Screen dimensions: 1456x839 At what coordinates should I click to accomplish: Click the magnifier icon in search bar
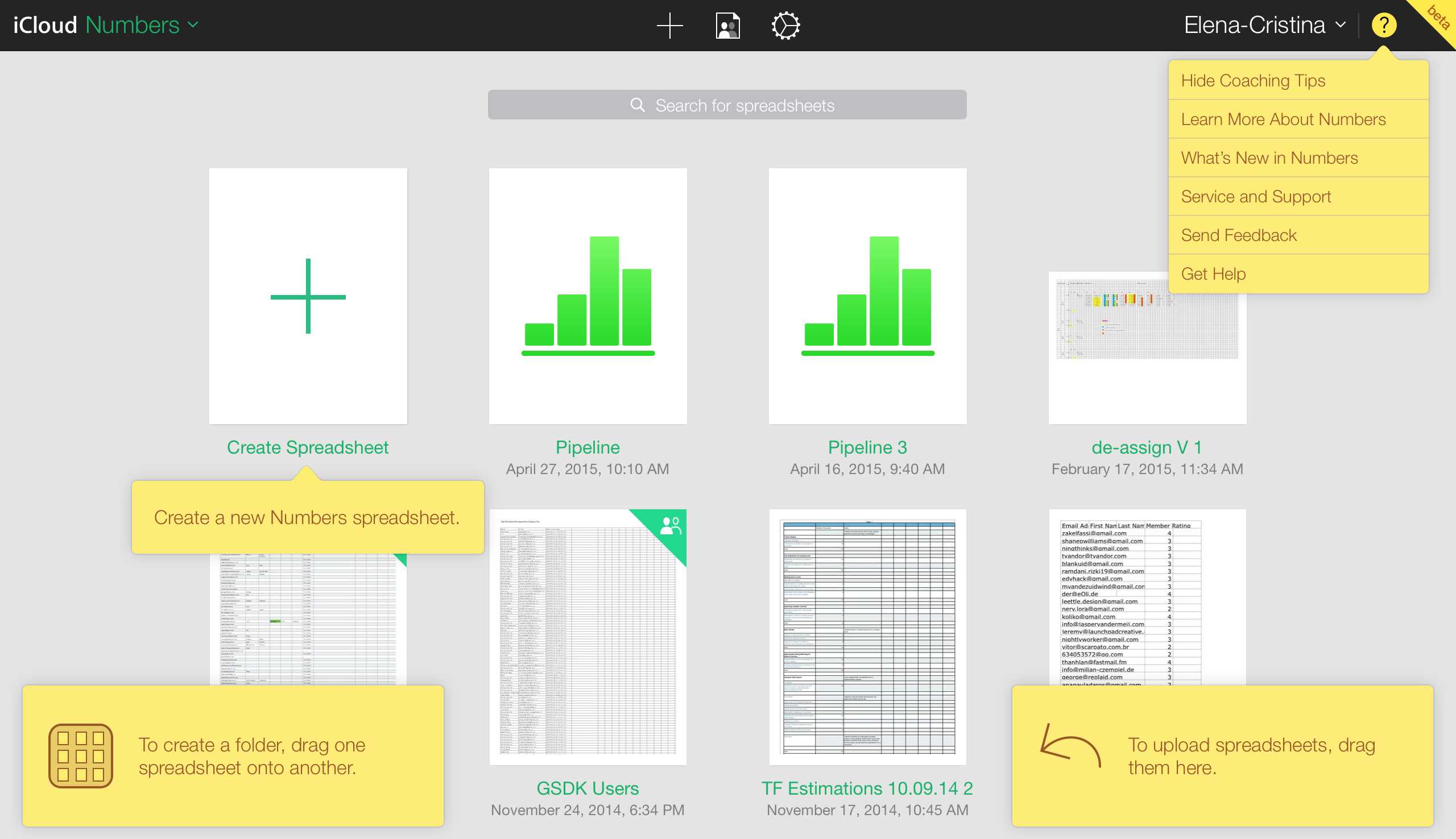(637, 105)
